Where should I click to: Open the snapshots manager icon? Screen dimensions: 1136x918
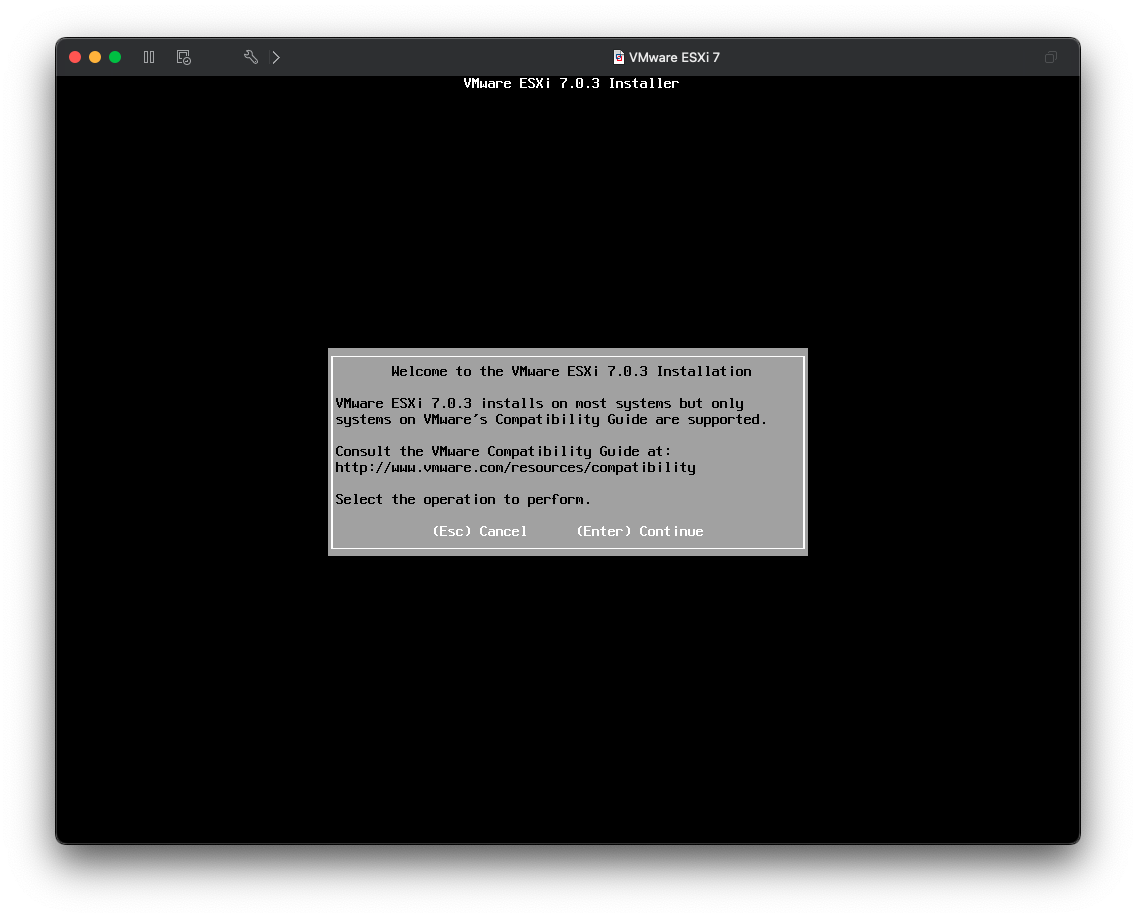click(184, 57)
